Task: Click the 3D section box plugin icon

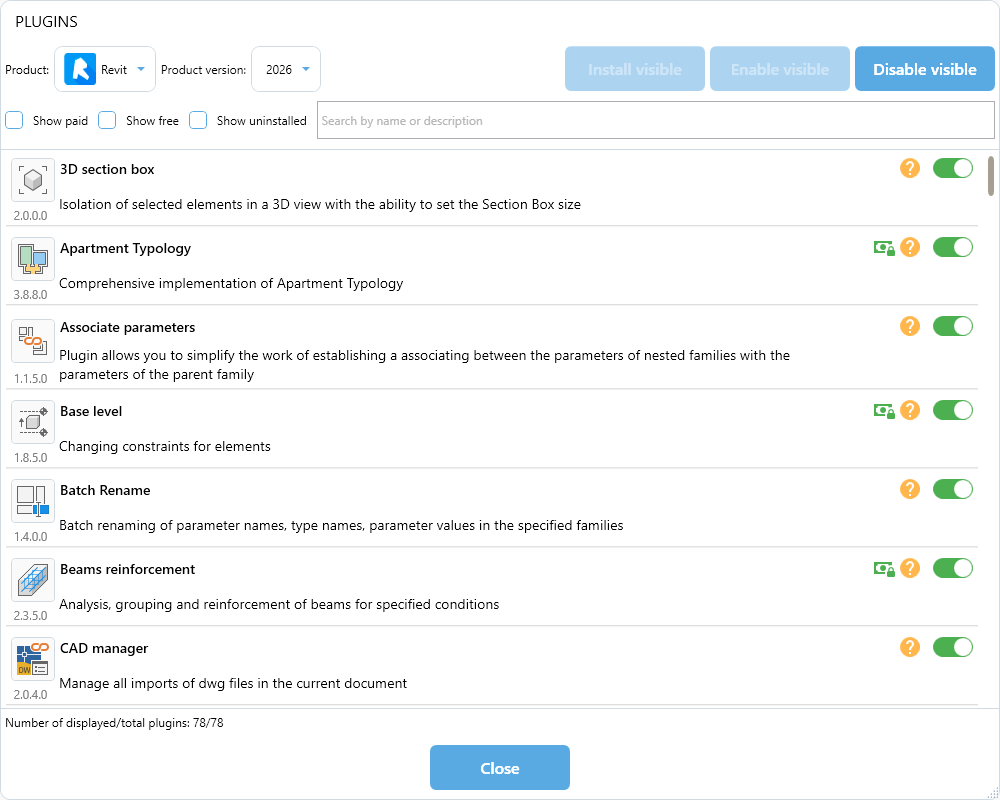Action: tap(33, 180)
